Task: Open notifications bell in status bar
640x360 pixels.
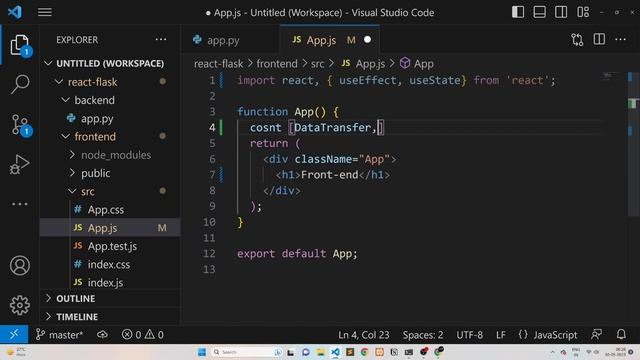Action: coord(621,335)
